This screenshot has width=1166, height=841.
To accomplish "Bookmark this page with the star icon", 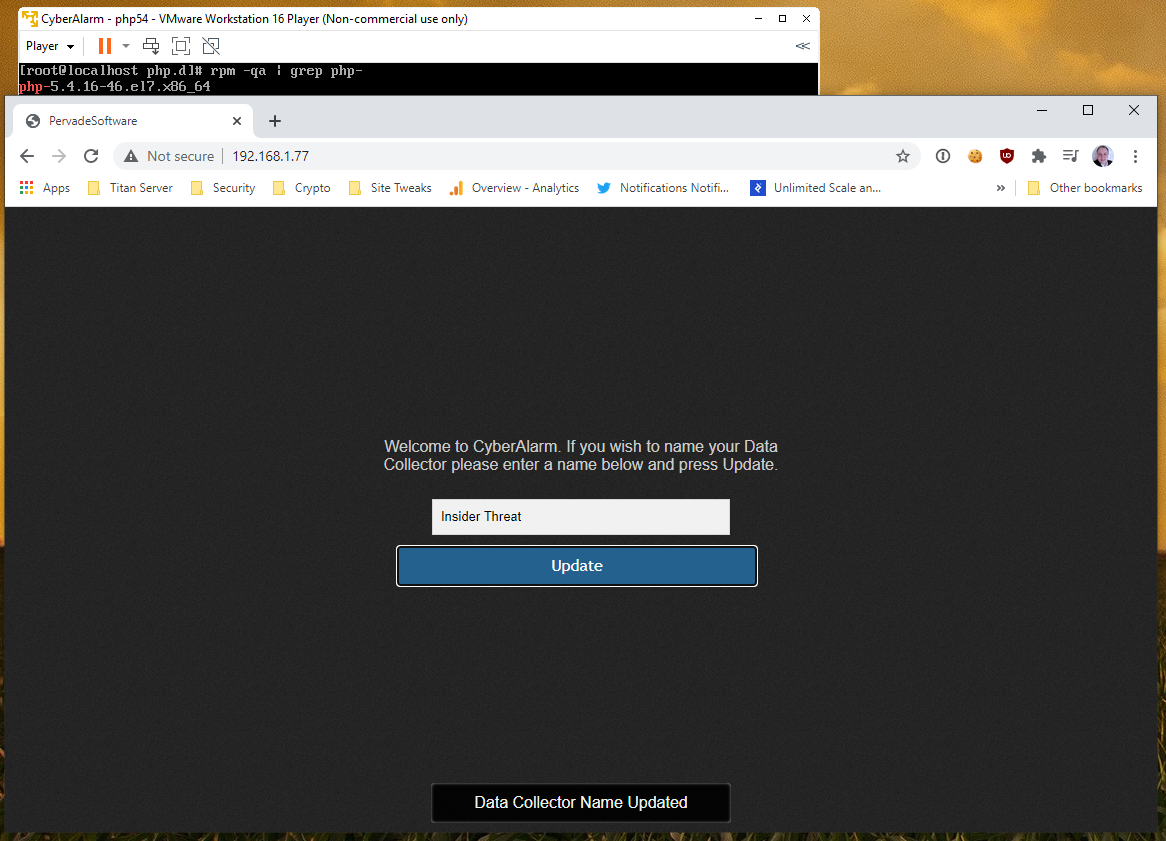I will click(902, 156).
